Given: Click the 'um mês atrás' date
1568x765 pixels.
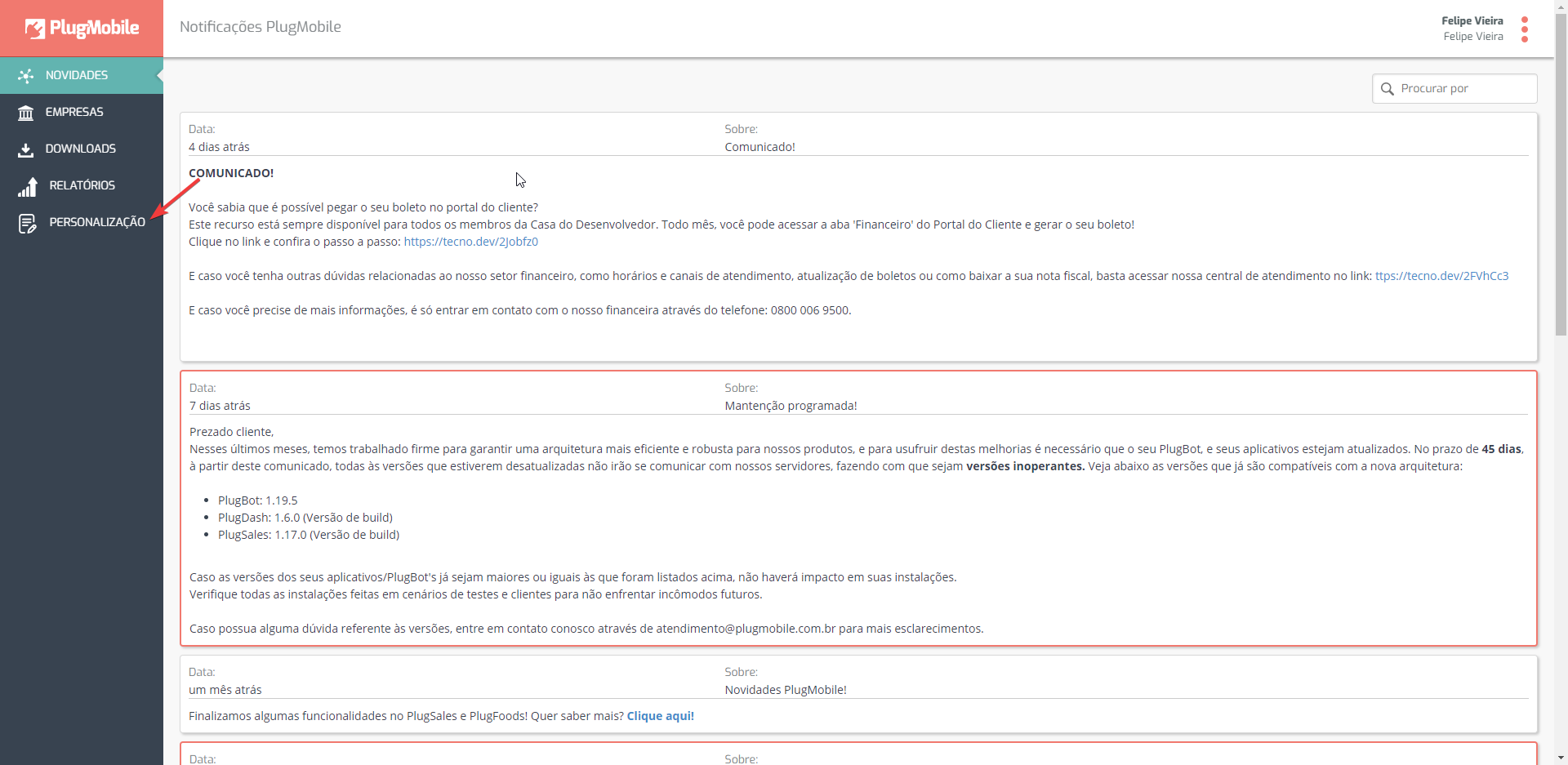Looking at the screenshot, I should click(225, 690).
